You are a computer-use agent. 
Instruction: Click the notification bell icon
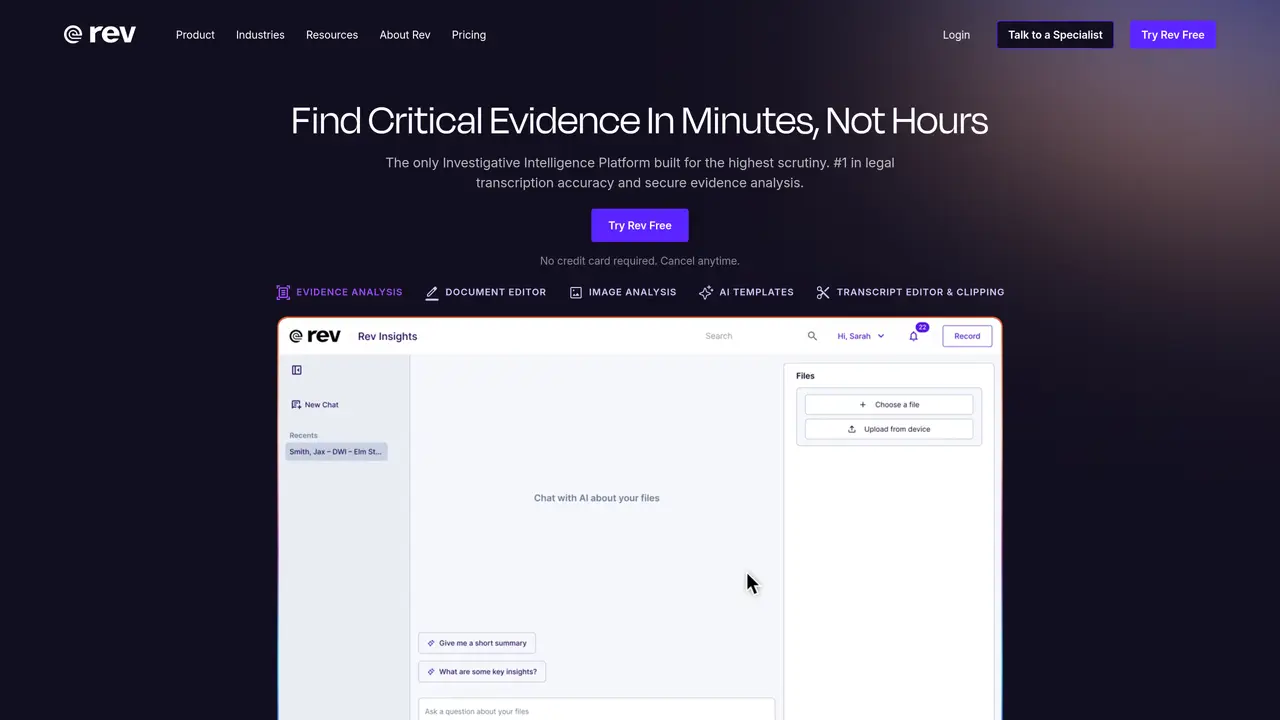(x=913, y=336)
